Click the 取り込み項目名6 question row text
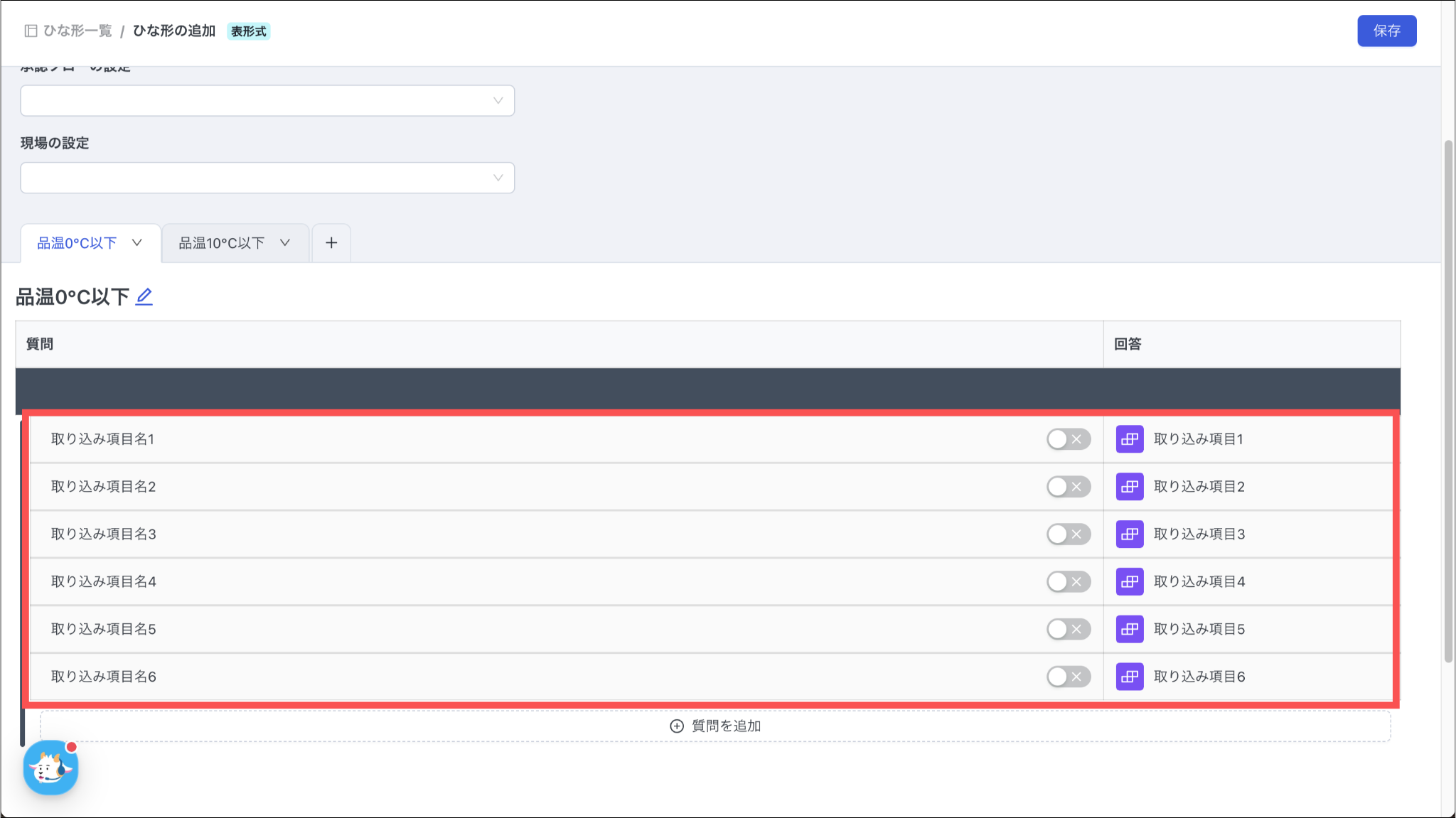The width and height of the screenshot is (1456, 818). click(104, 677)
